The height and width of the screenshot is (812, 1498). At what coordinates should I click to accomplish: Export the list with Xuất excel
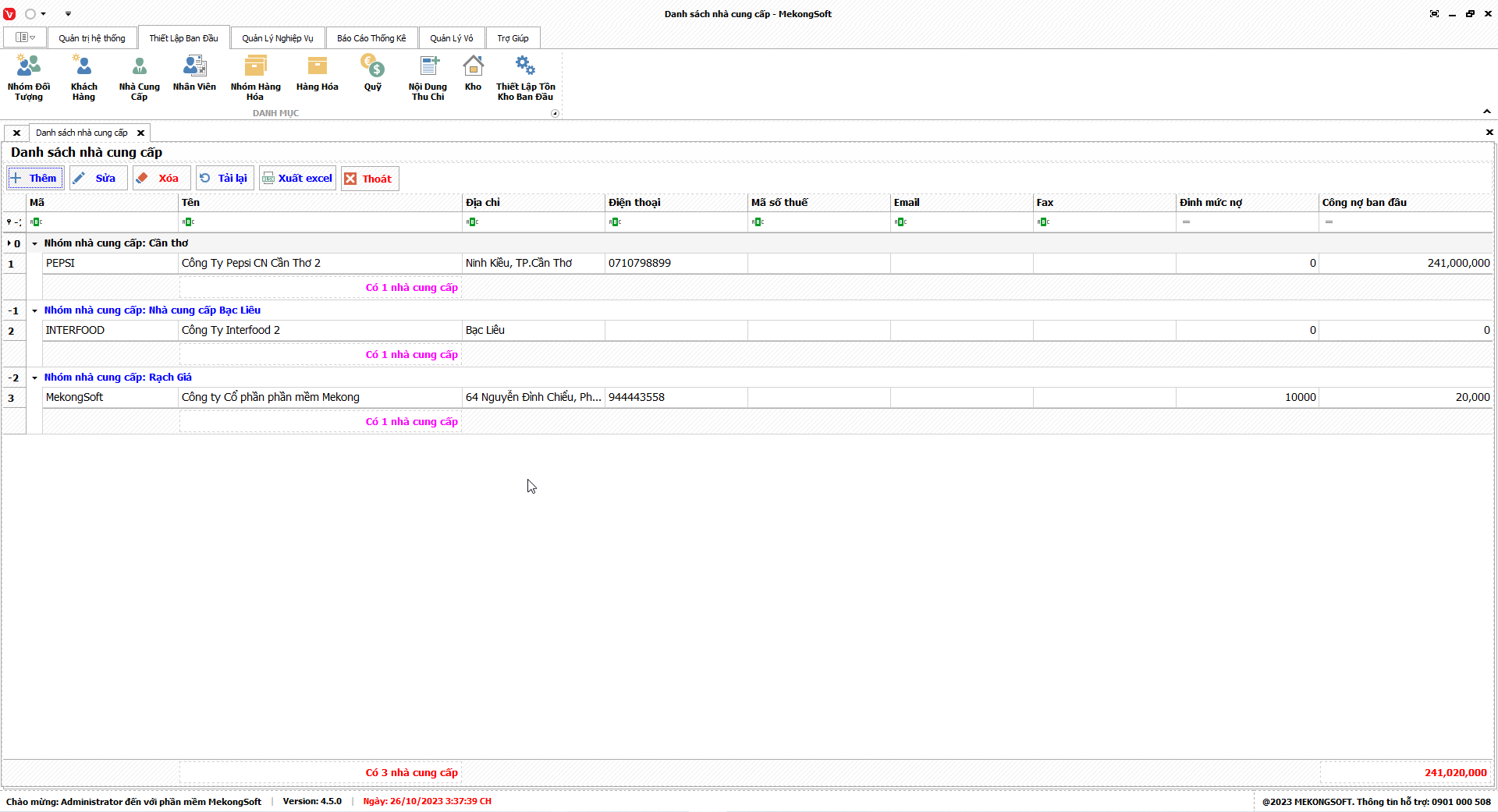pos(297,179)
